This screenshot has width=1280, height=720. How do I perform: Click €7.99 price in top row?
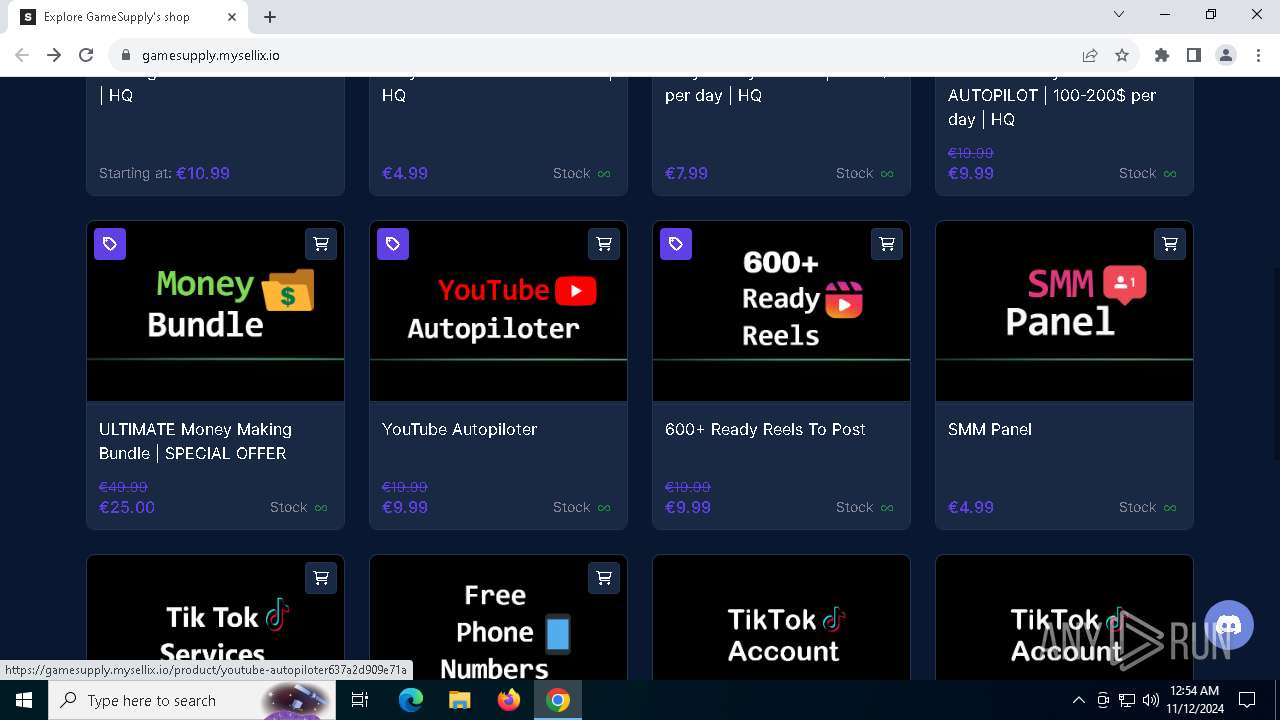tap(686, 173)
